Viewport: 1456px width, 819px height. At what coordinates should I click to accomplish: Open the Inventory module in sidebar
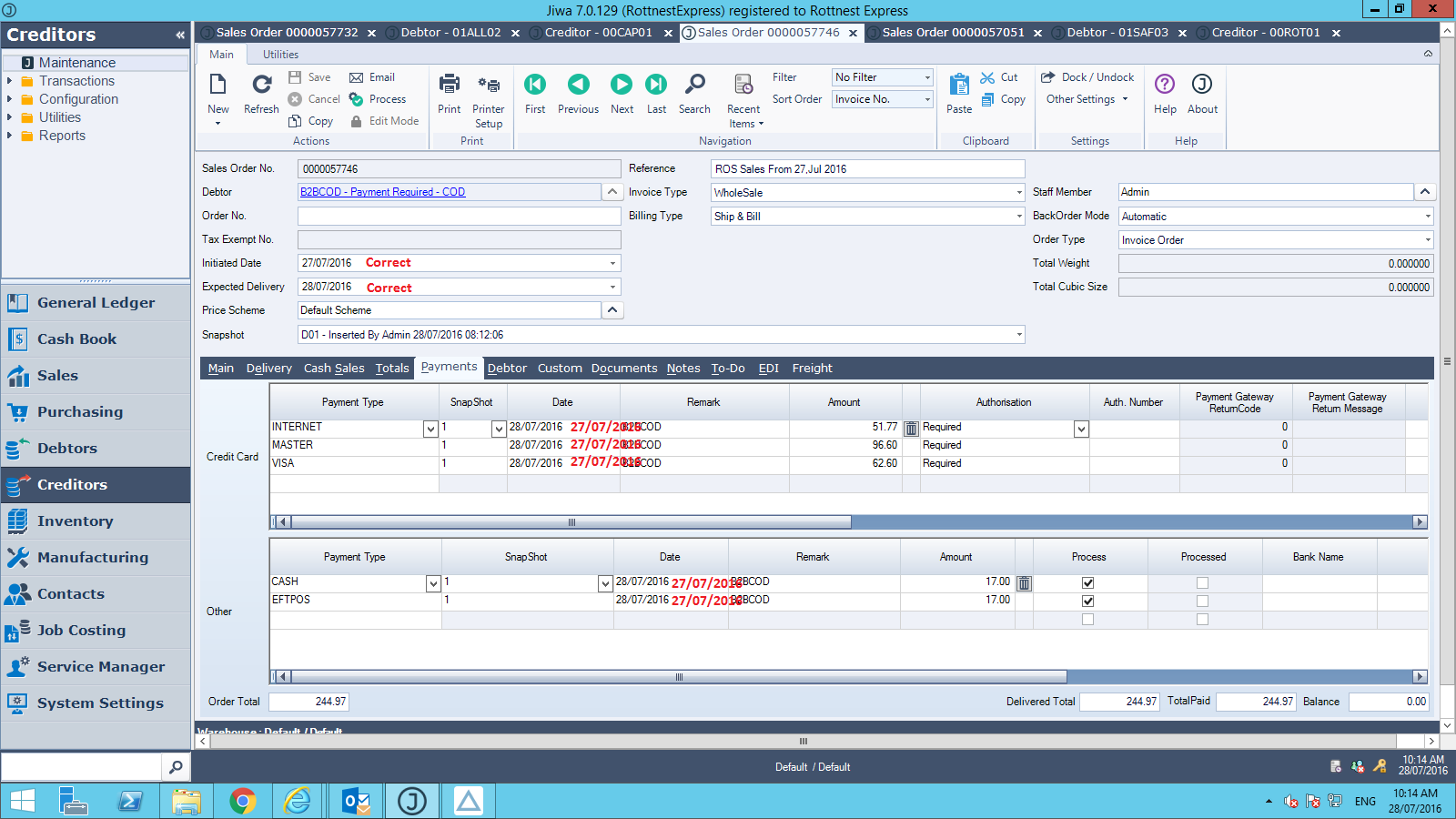75,521
